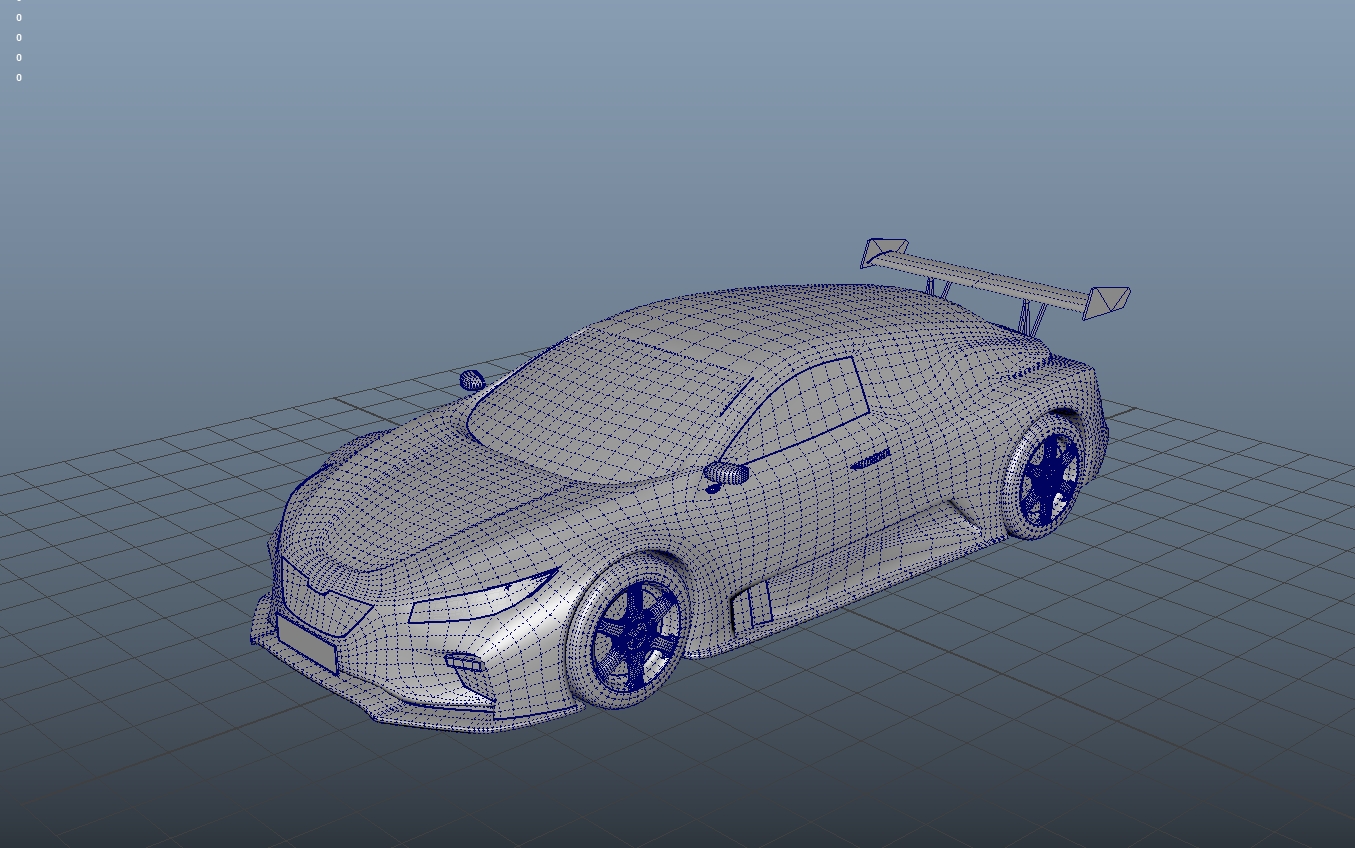Select the far-side mirror behind the windshield
This screenshot has width=1355, height=848.
pos(472,380)
